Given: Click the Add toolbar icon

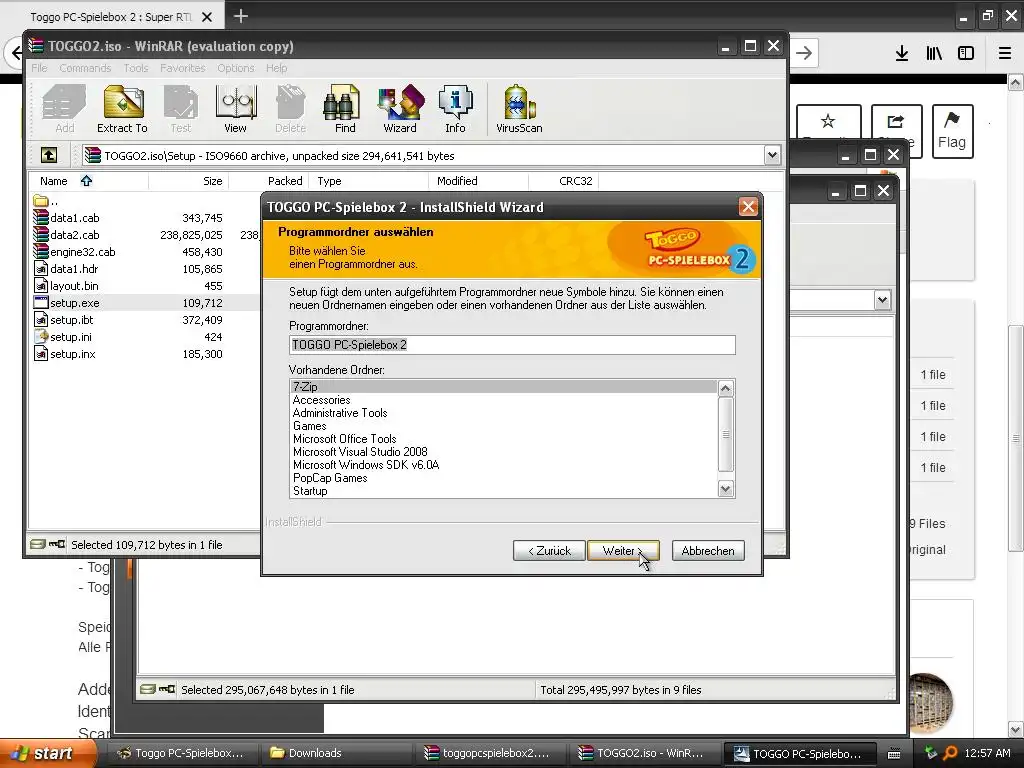Looking at the screenshot, I should pos(64,108).
